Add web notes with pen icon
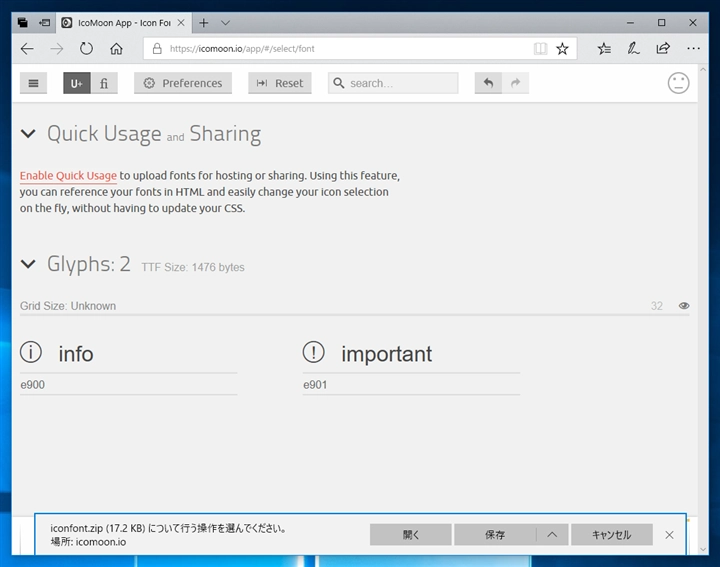 pos(634,49)
